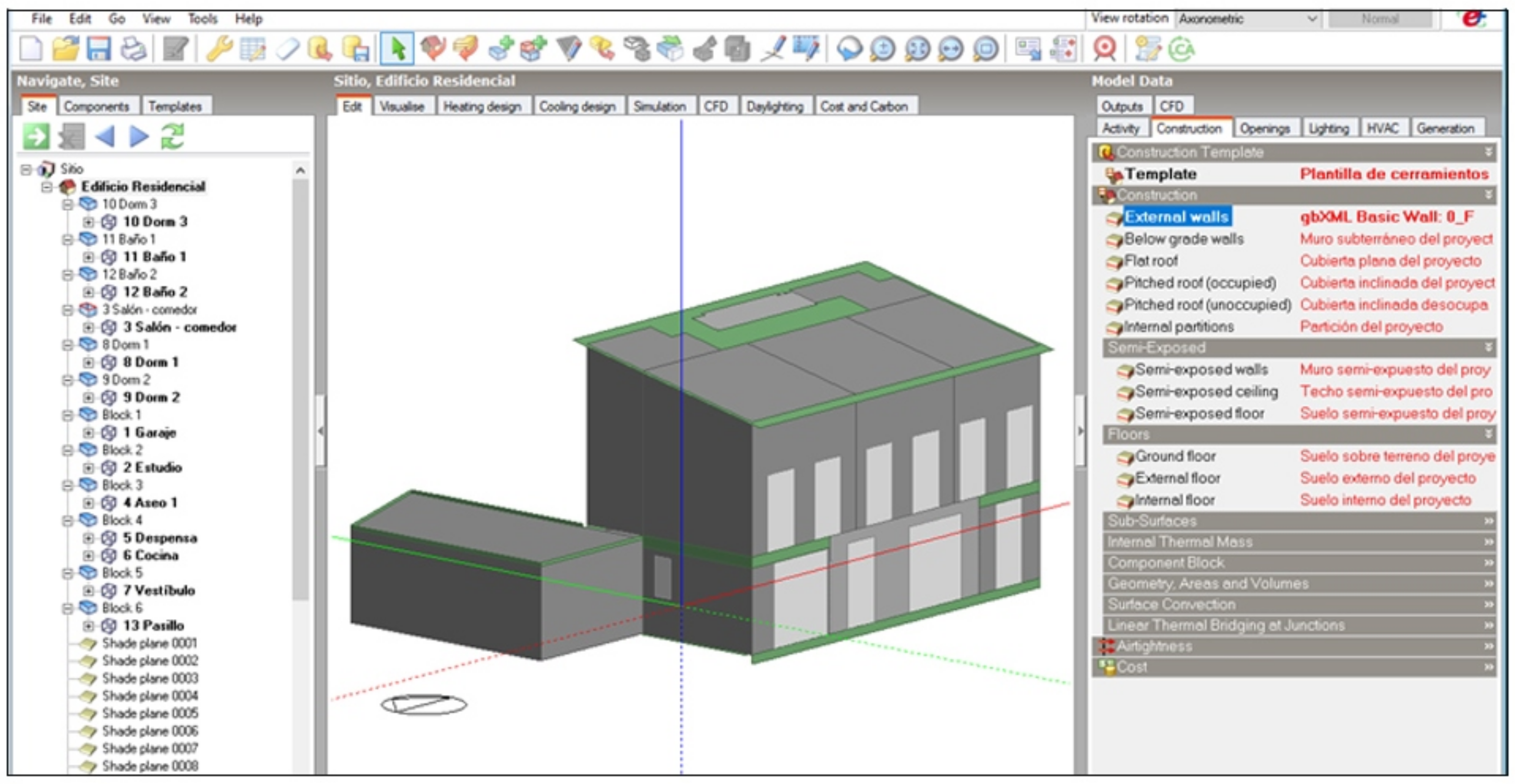Open the Openings model data tab
Viewport: 1515px width, 784px height.
(1264, 128)
